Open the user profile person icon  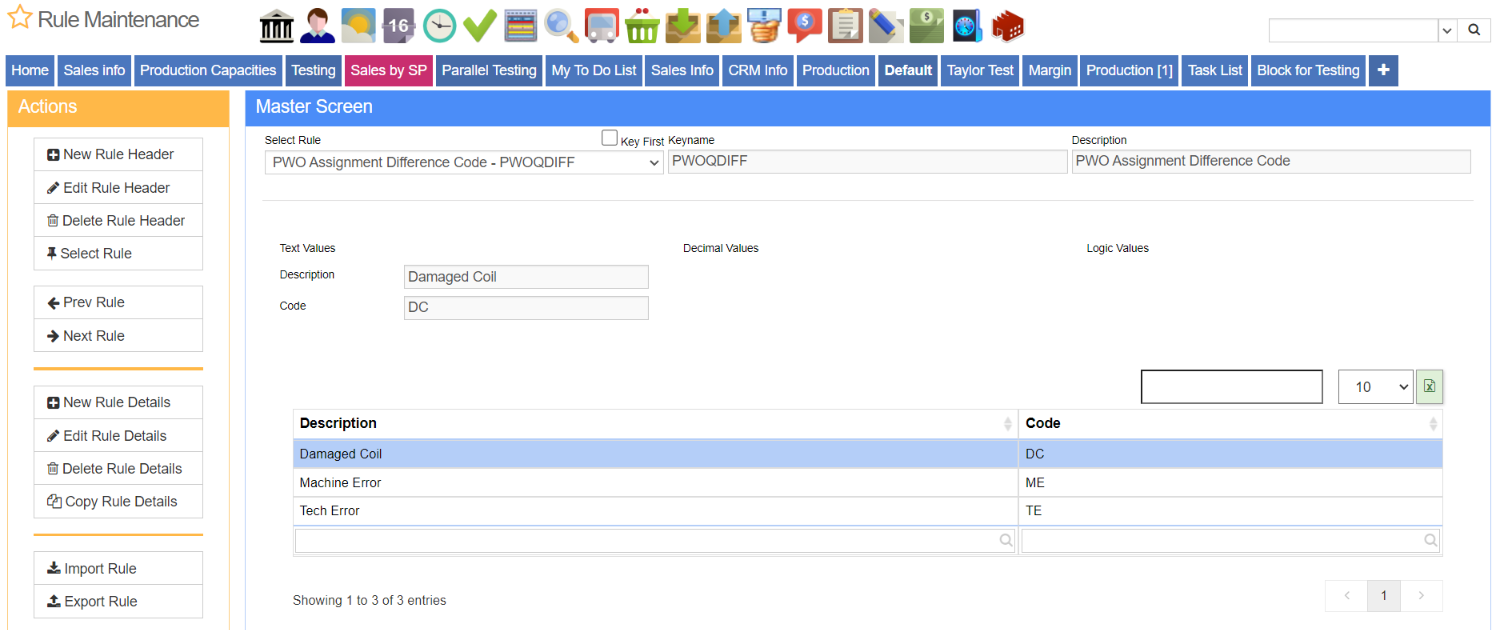318,26
